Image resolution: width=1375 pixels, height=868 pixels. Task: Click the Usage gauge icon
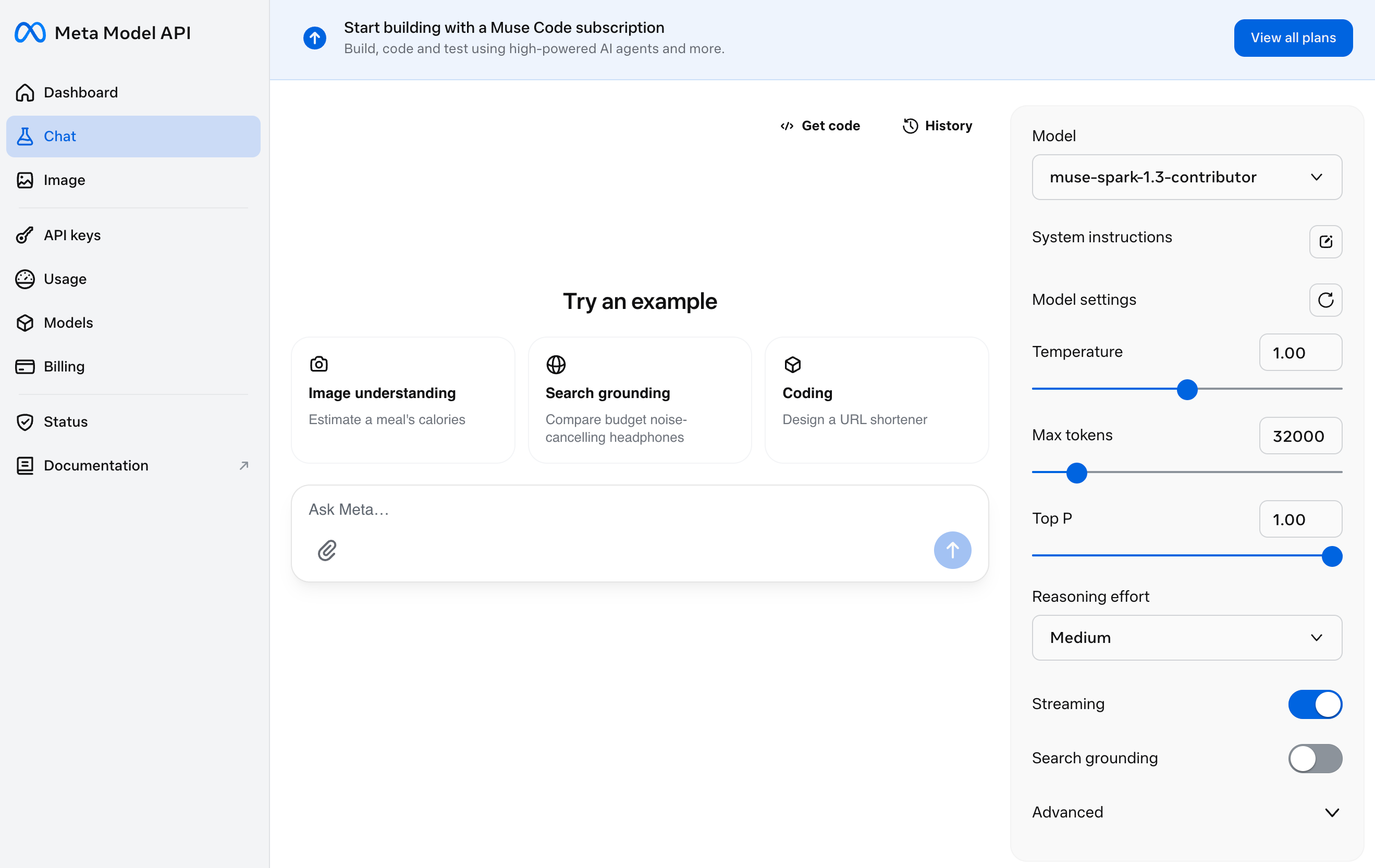[x=24, y=279]
